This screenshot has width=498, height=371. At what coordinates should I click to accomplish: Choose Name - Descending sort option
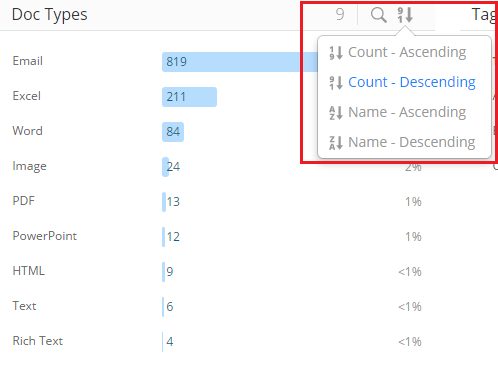point(404,142)
